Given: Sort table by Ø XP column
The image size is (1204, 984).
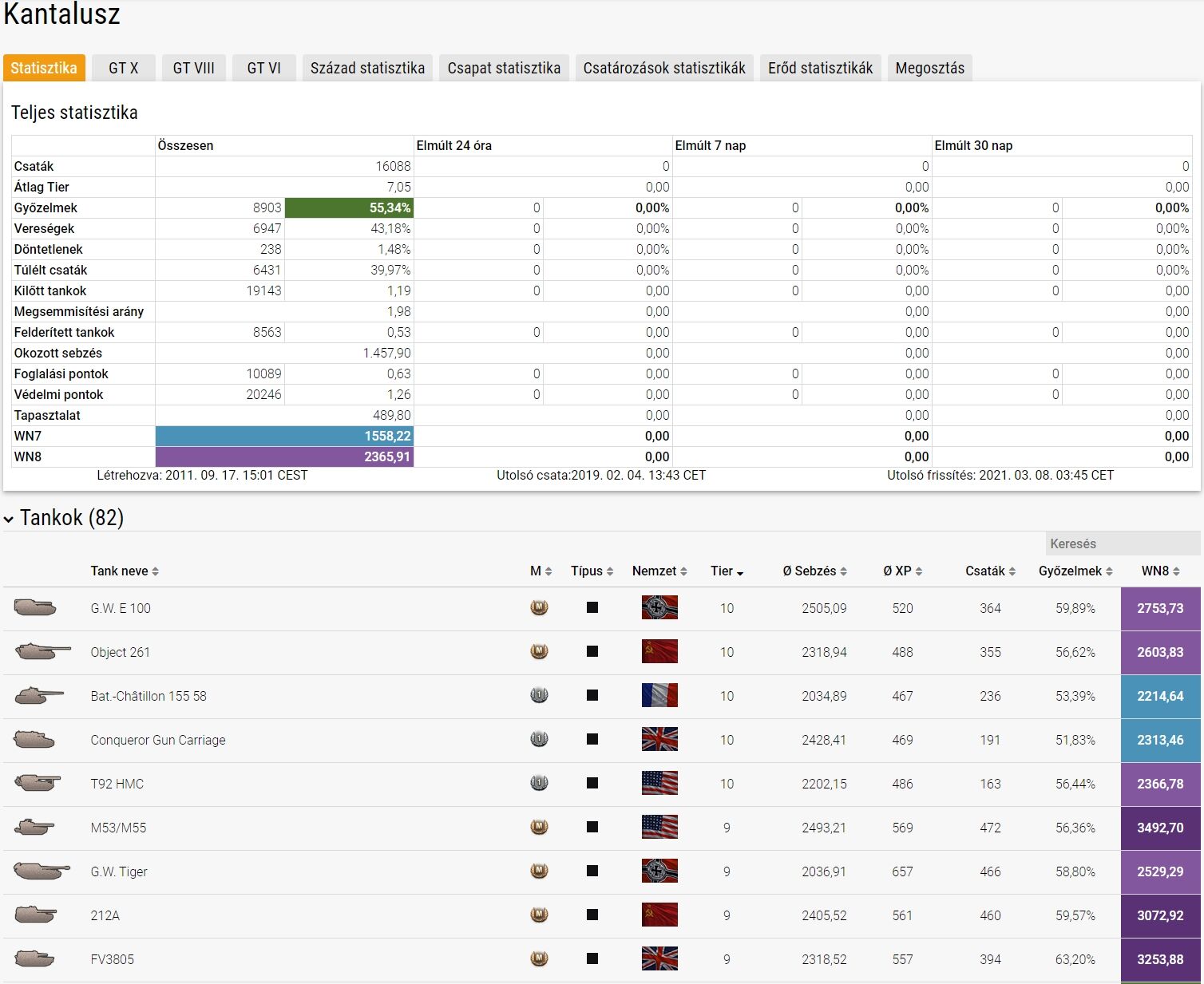Looking at the screenshot, I should pyautogui.click(x=903, y=571).
